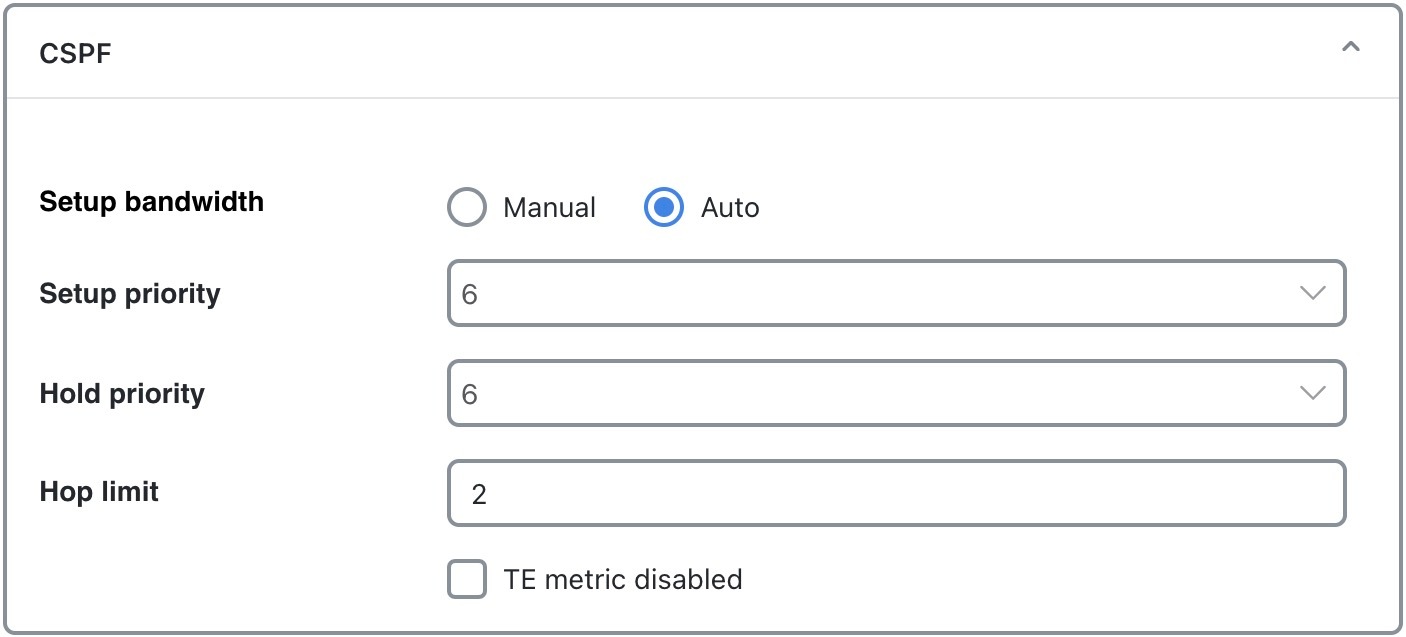Click the upward chevron icon
Screen dimensions: 1406x637
click(1351, 46)
